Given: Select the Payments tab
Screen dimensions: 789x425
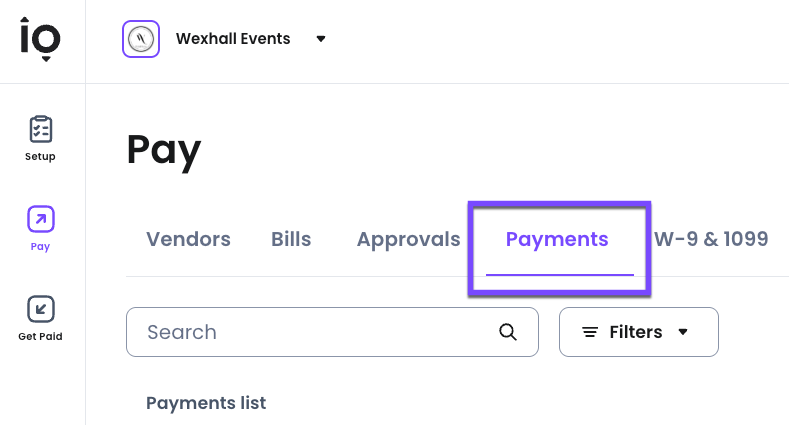Looking at the screenshot, I should (x=557, y=240).
